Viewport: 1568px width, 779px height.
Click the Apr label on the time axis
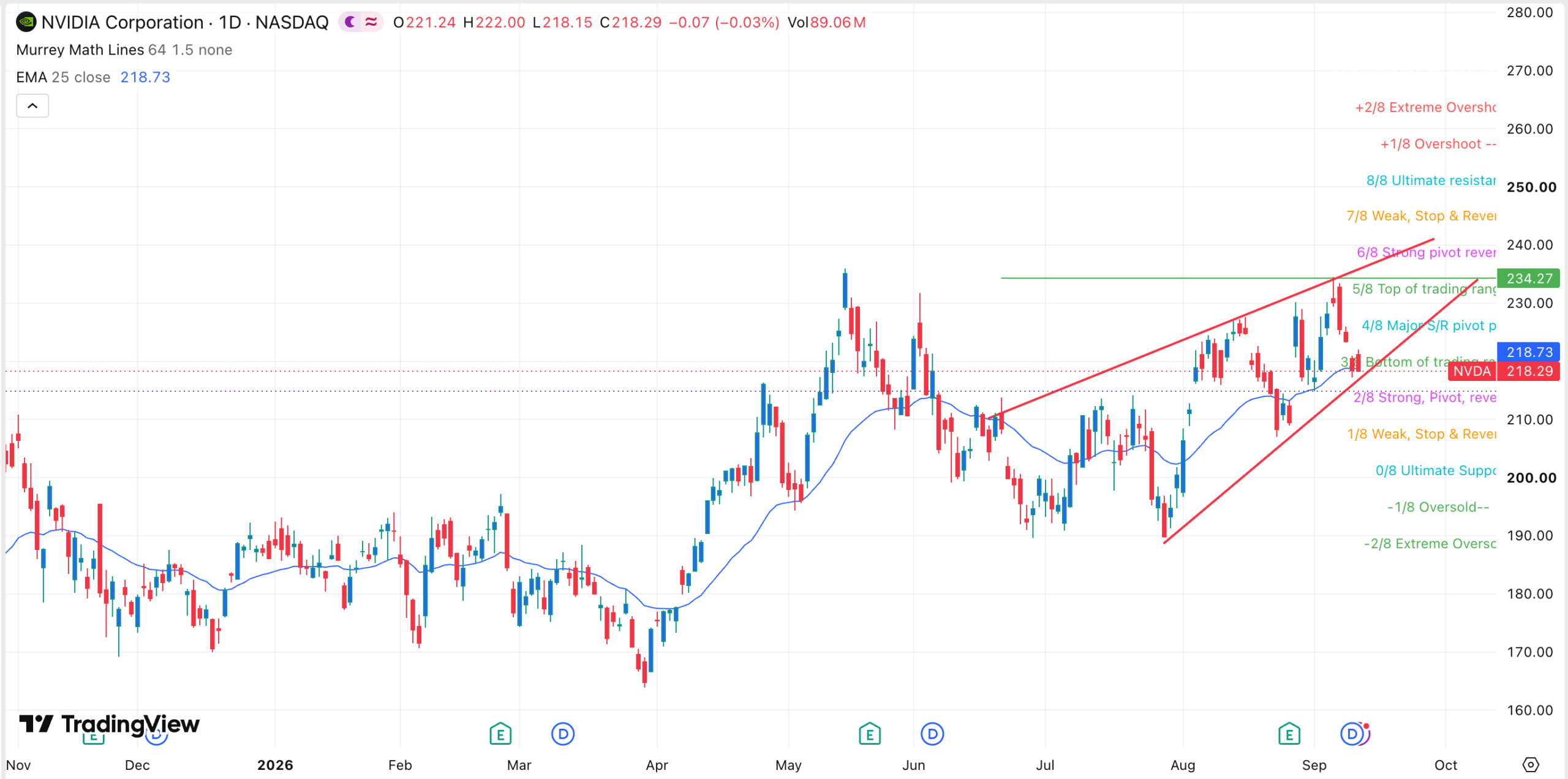(657, 765)
